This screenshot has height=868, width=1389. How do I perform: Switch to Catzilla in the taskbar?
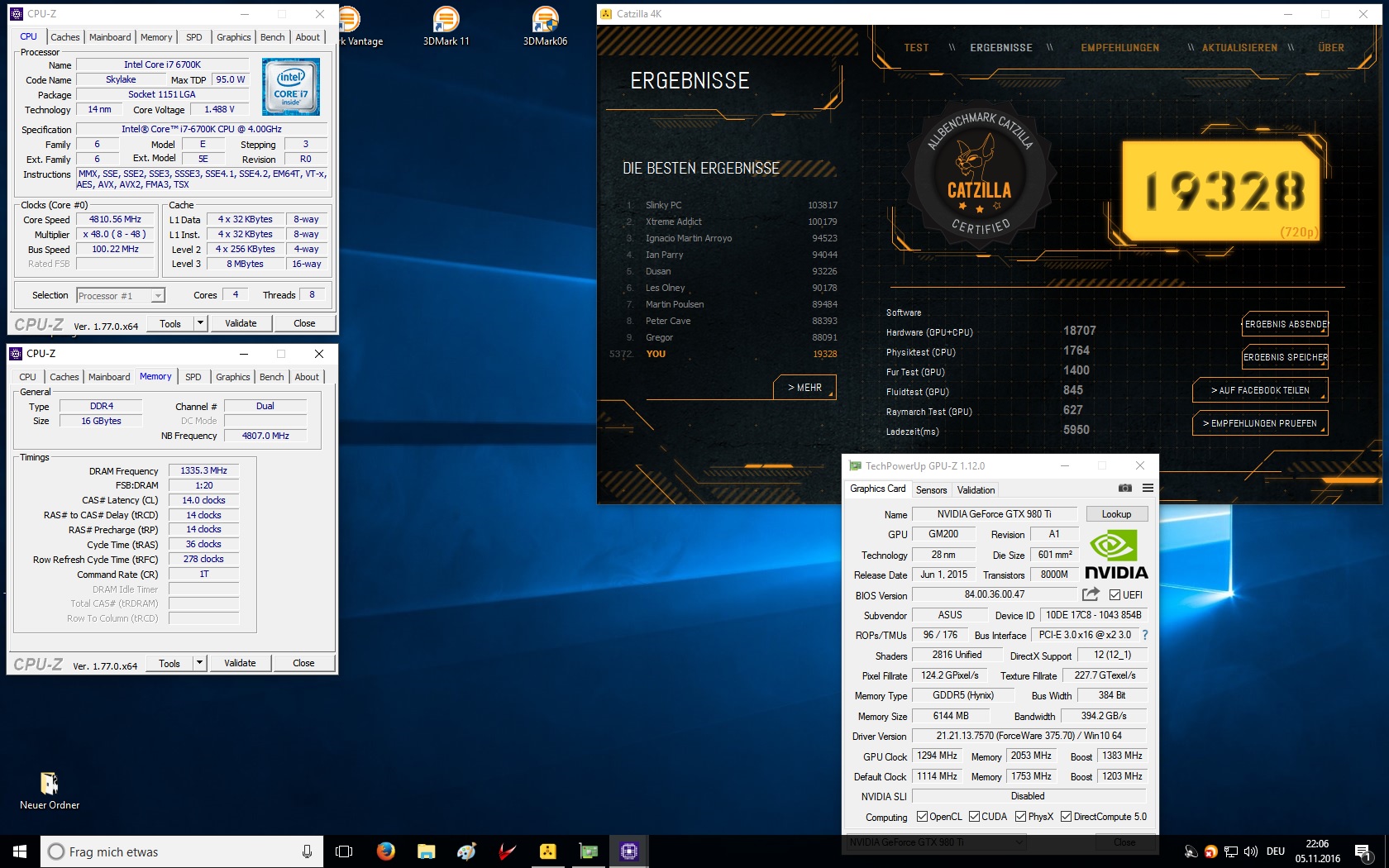coord(547,851)
